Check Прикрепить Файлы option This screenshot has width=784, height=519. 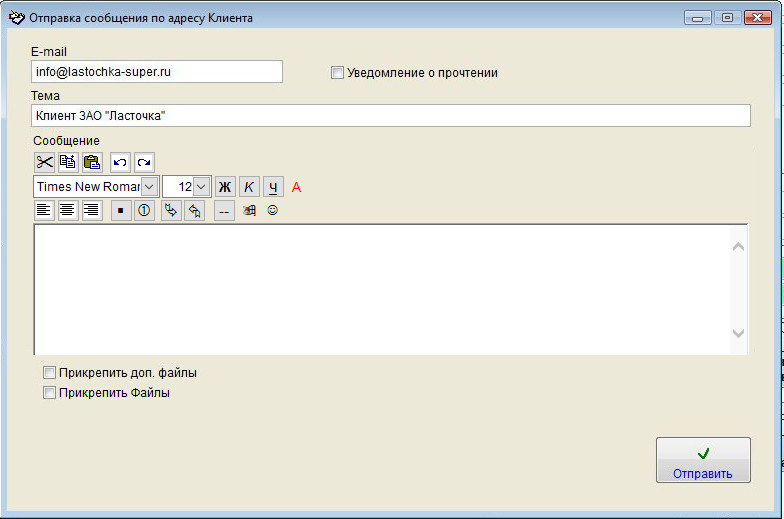point(49,392)
